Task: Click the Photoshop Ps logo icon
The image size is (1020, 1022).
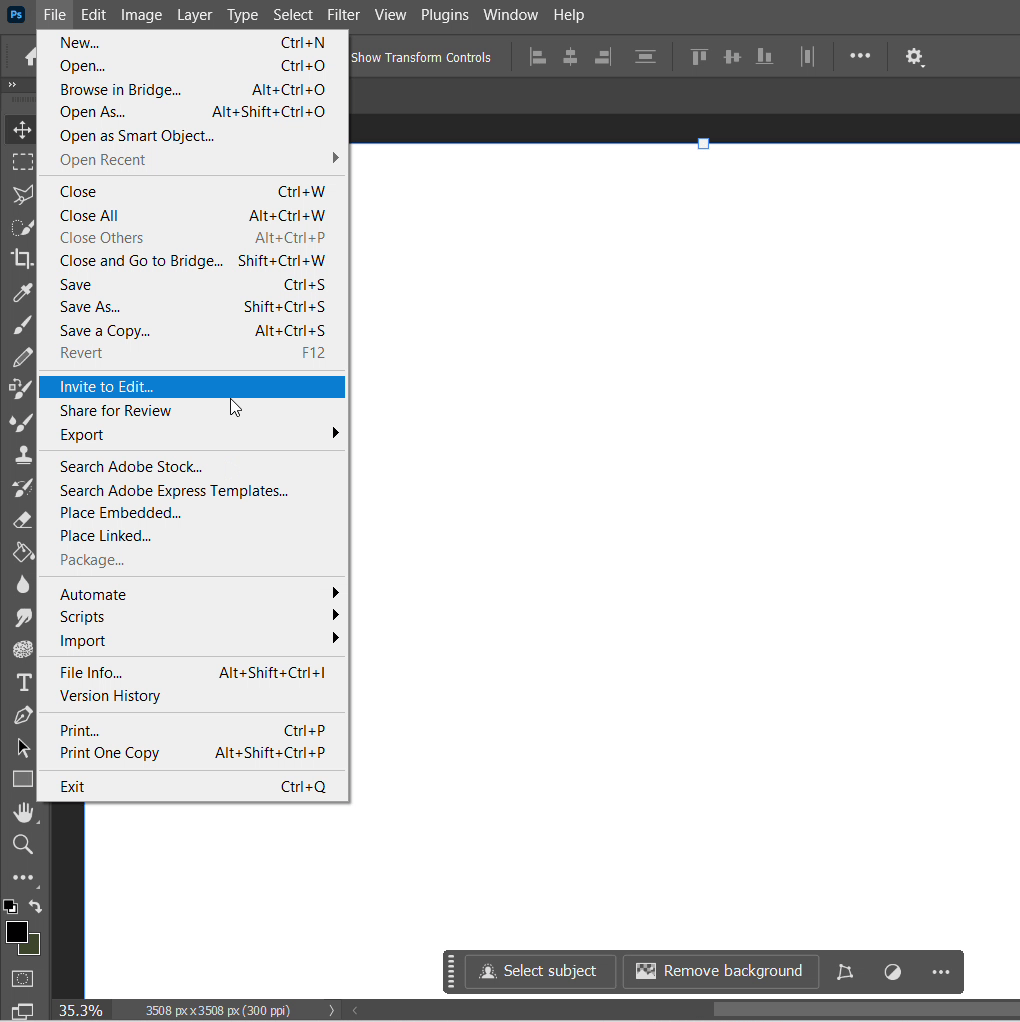Action: pyautogui.click(x=16, y=14)
